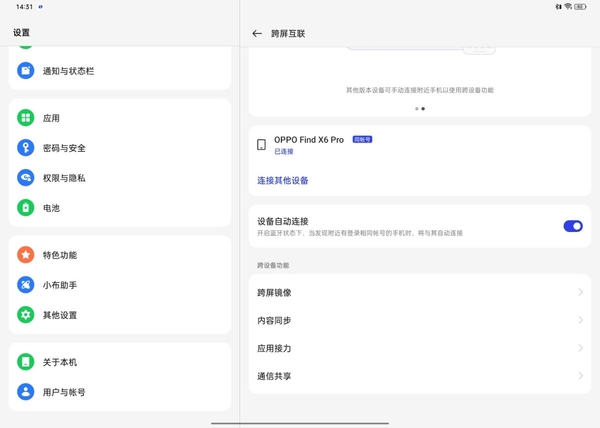Select the 密码与安全 key icon
Viewport: 600px width, 428px height.
pyautogui.click(x=26, y=148)
